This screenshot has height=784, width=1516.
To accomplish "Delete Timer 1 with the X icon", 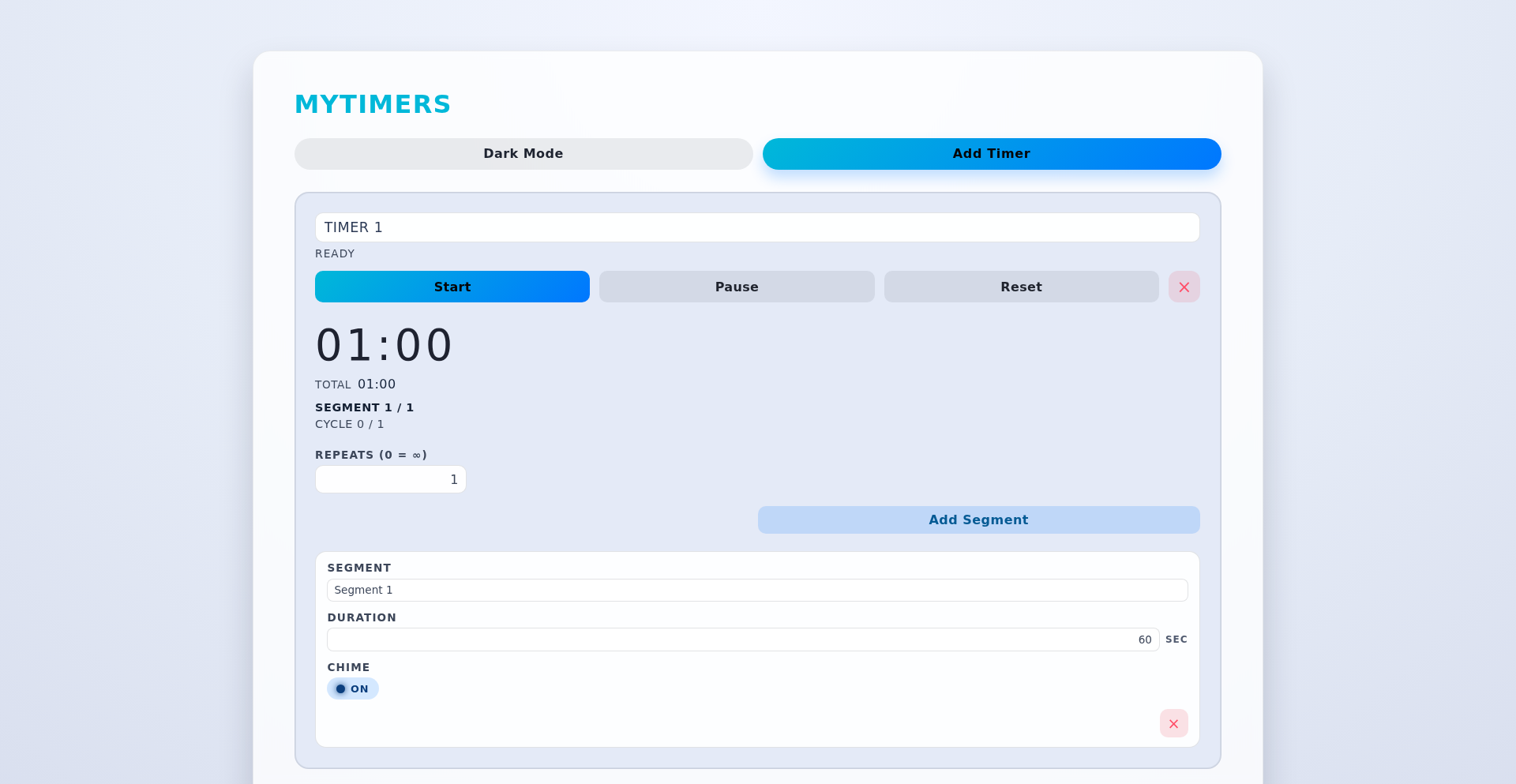I will 1184,287.
